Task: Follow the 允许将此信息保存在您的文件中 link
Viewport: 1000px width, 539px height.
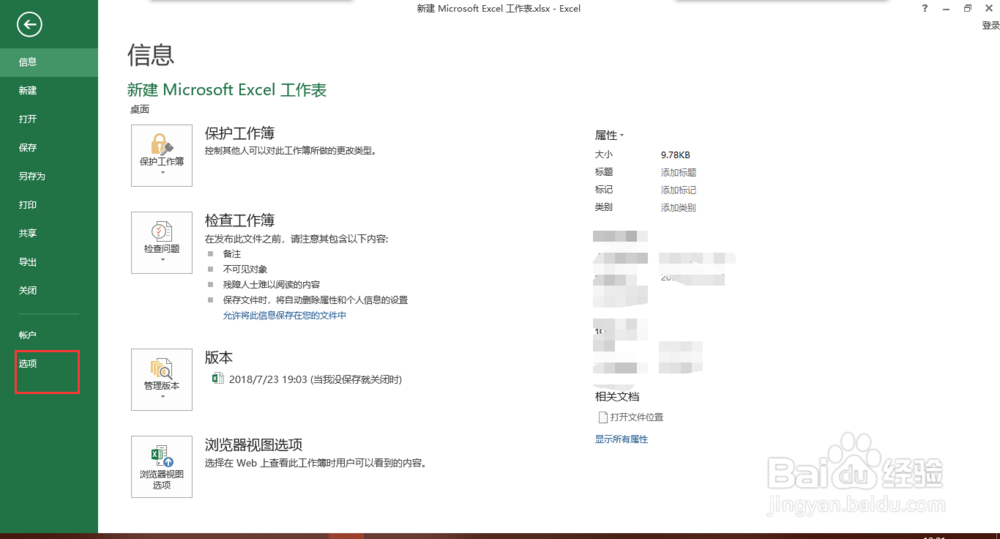Action: pyautogui.click(x=284, y=315)
